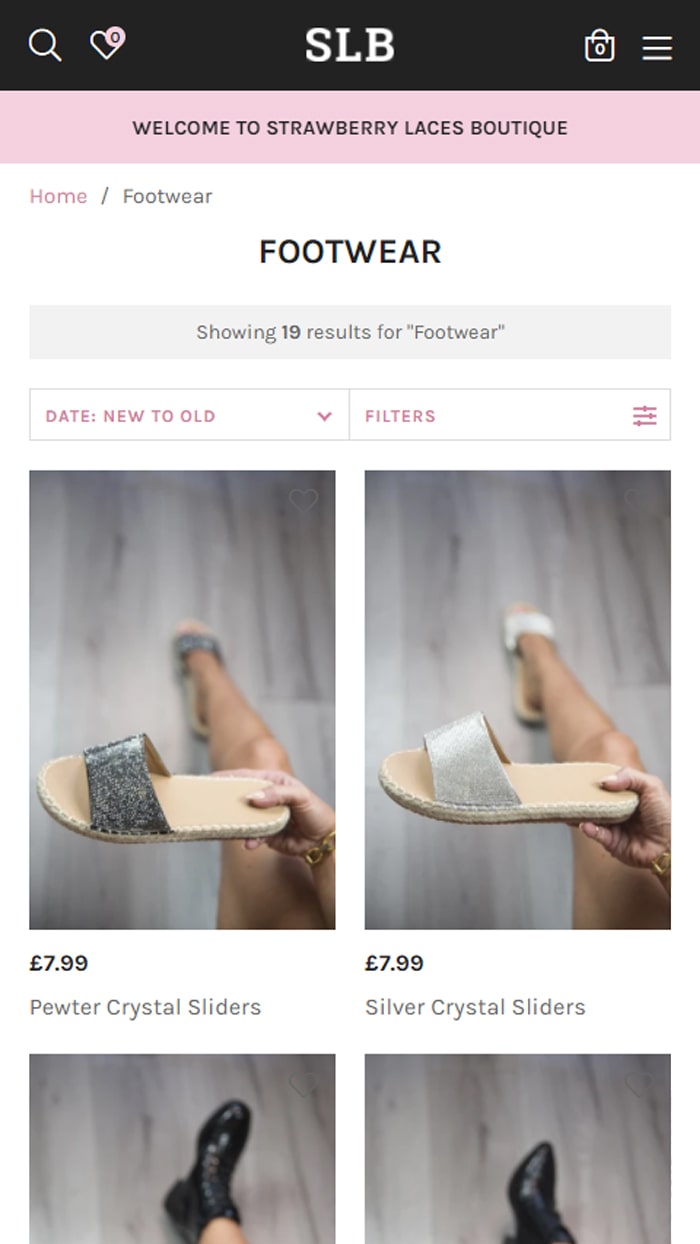Open the wishlist heart in header
This screenshot has width=700, height=1244.
pyautogui.click(x=105, y=45)
